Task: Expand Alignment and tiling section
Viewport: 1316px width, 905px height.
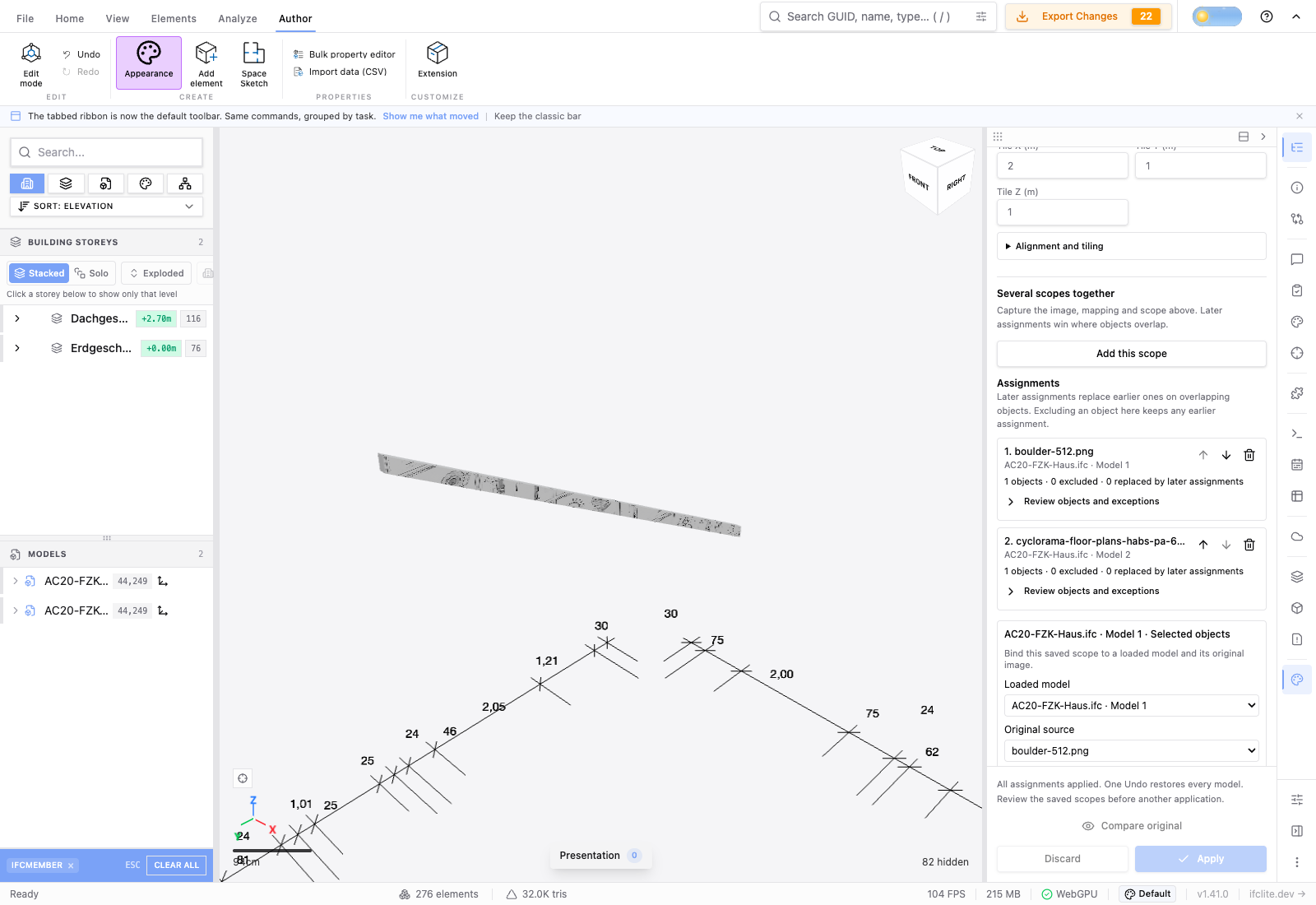Action: pos(1132,246)
